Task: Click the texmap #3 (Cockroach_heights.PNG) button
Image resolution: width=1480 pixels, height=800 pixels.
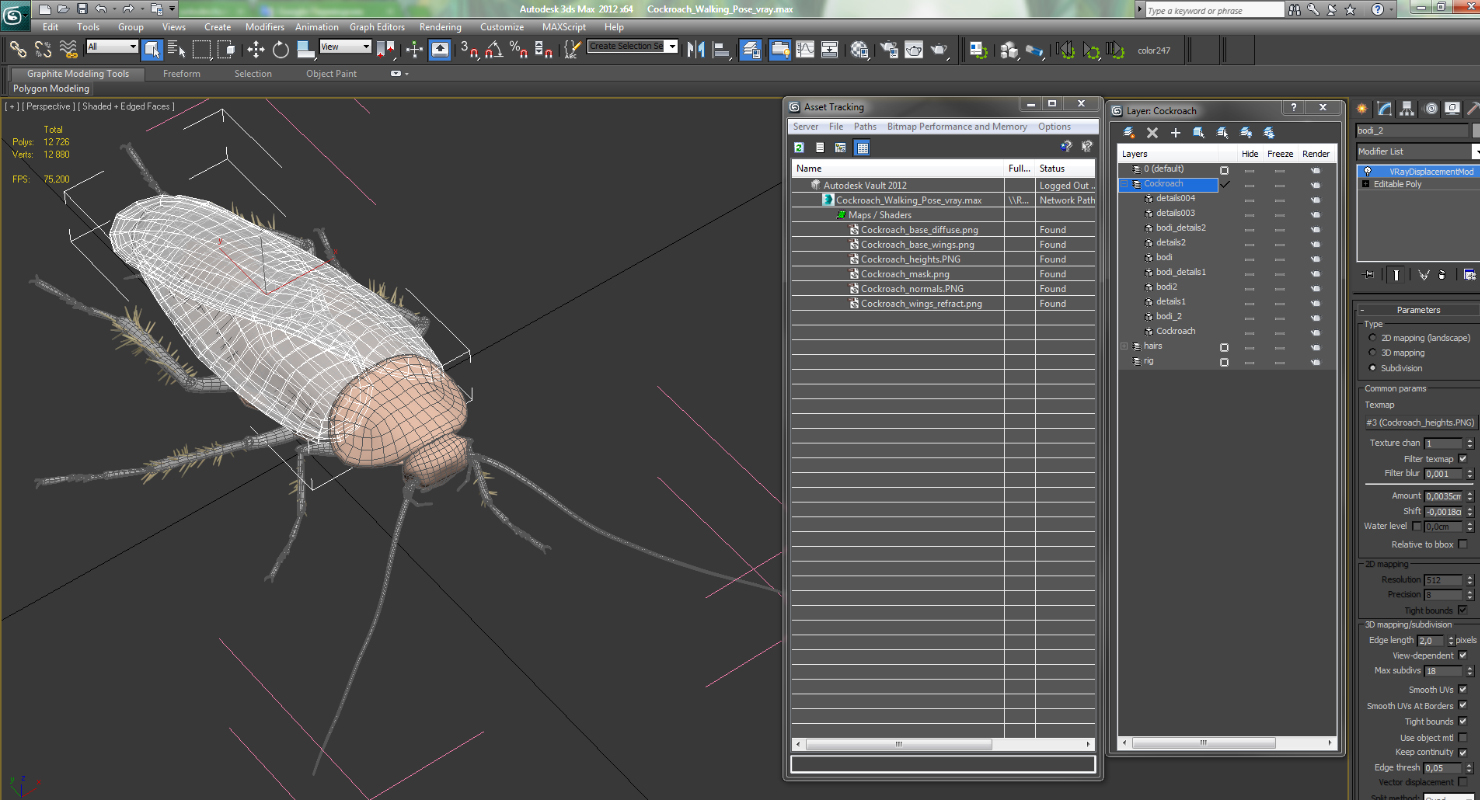Action: pos(1419,423)
